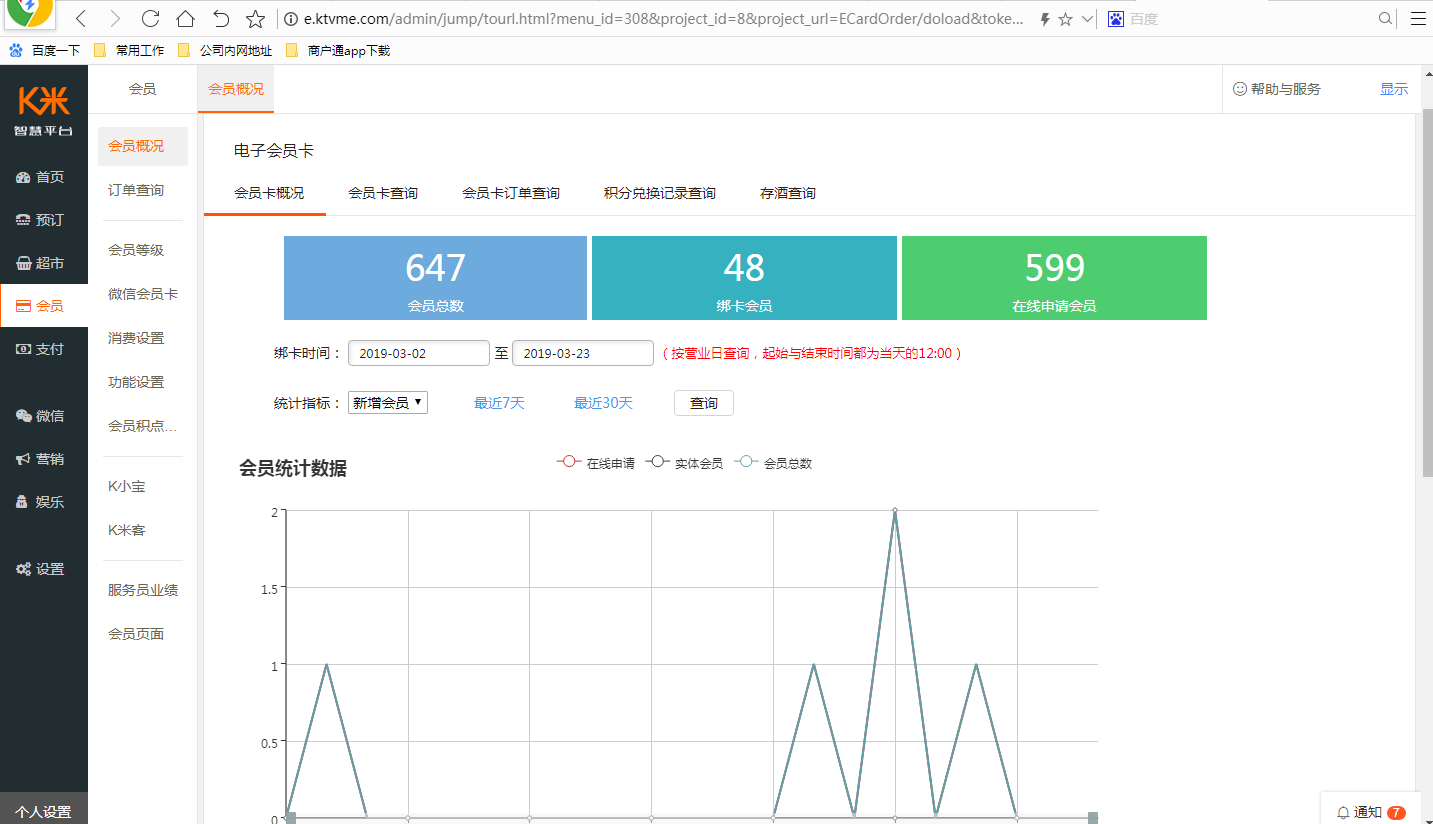Open 营销 marketing megaphone in sidebar
This screenshot has height=824, width=1433.
23,459
